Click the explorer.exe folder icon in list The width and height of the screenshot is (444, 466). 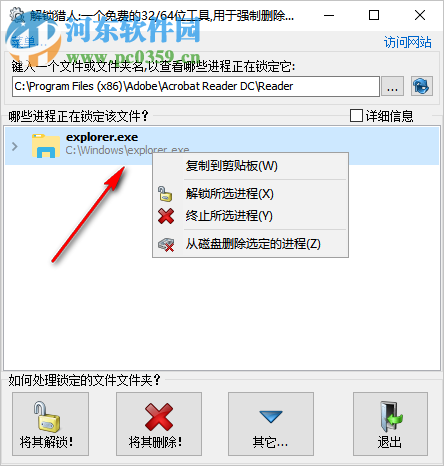click(x=46, y=145)
